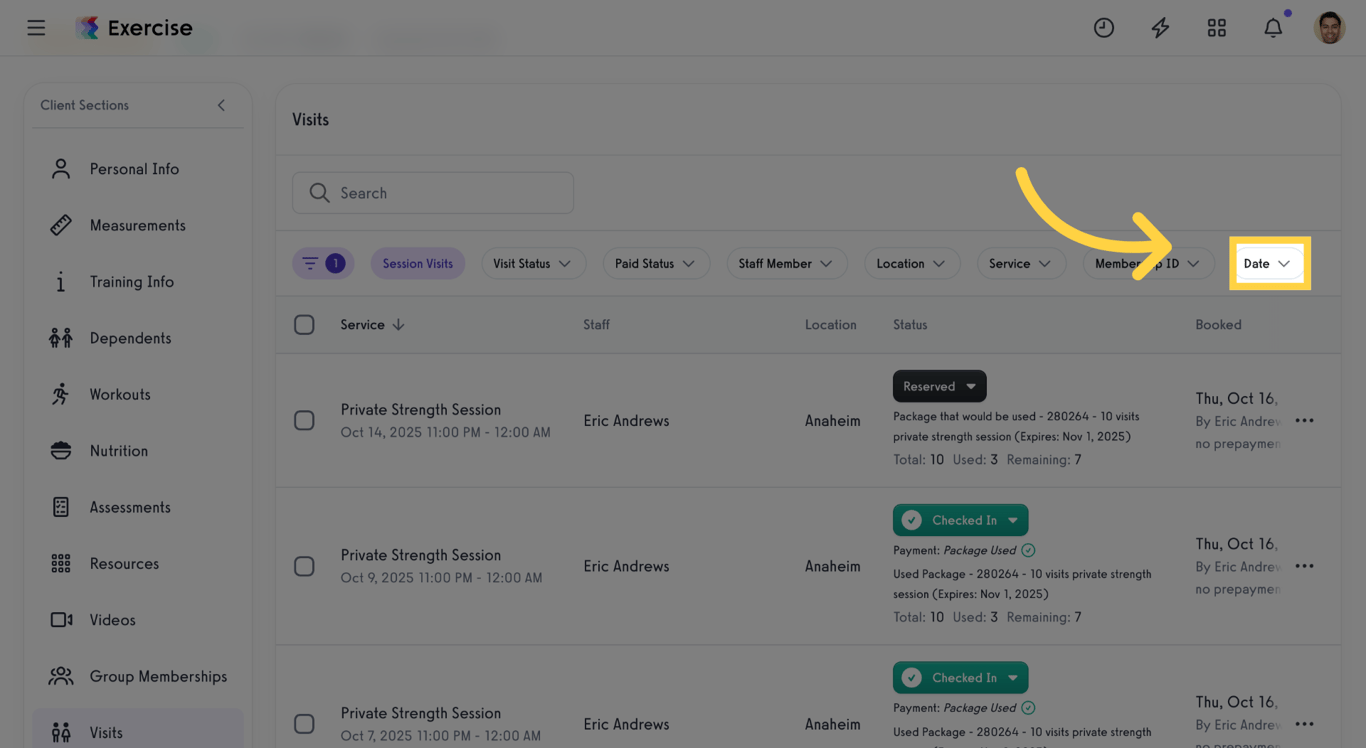The height and width of the screenshot is (748, 1366).
Task: Select the Nutrition sidebar item
Action: (120, 450)
